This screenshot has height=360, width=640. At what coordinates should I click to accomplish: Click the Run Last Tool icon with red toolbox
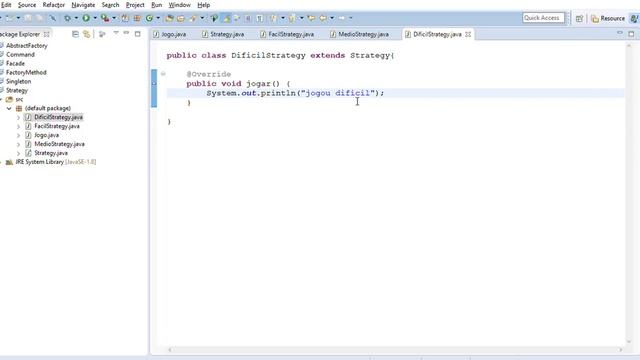coord(105,18)
